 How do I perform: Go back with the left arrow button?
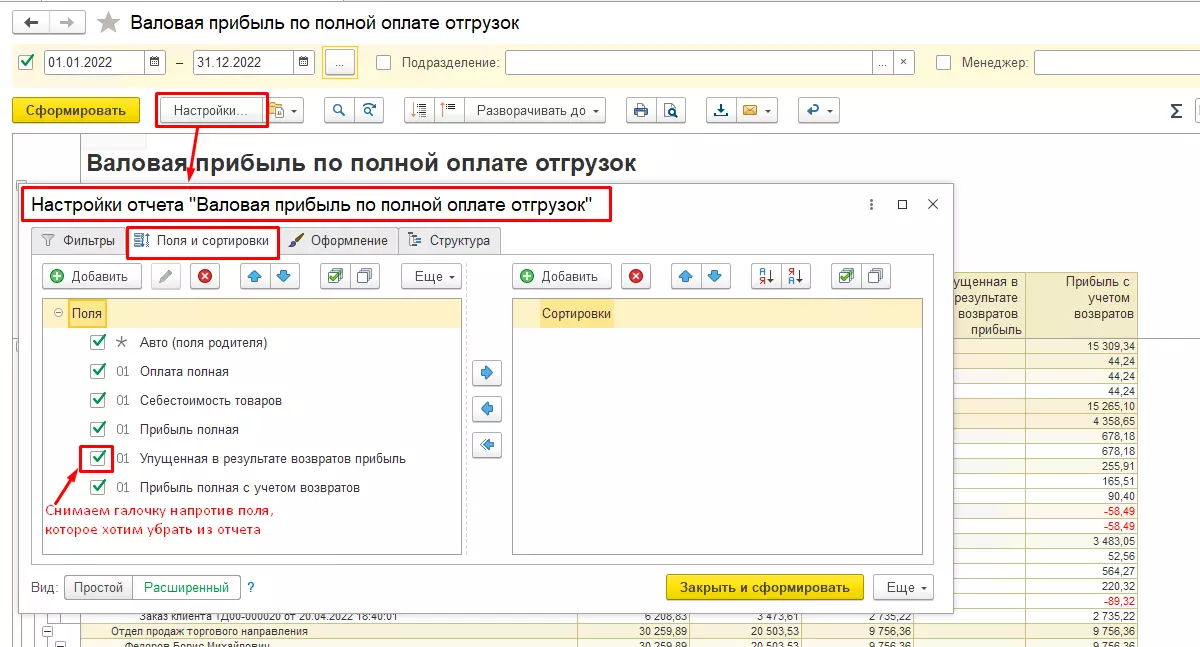30,22
